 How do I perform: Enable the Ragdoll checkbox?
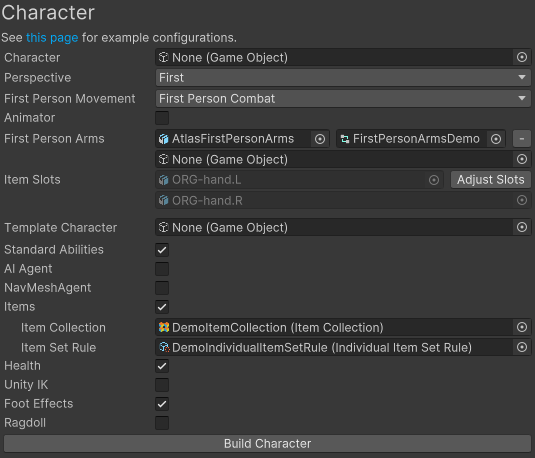(162, 423)
